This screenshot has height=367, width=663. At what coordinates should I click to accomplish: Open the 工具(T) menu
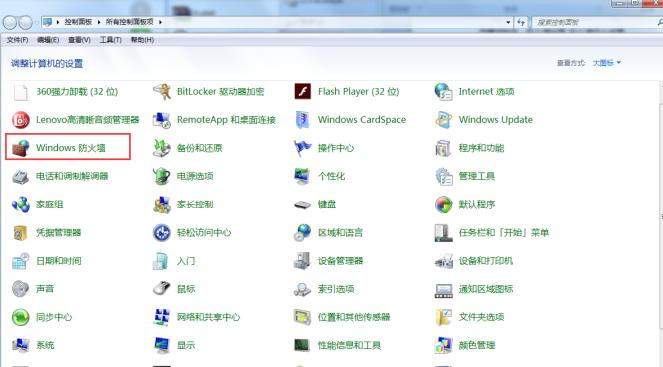coord(110,40)
